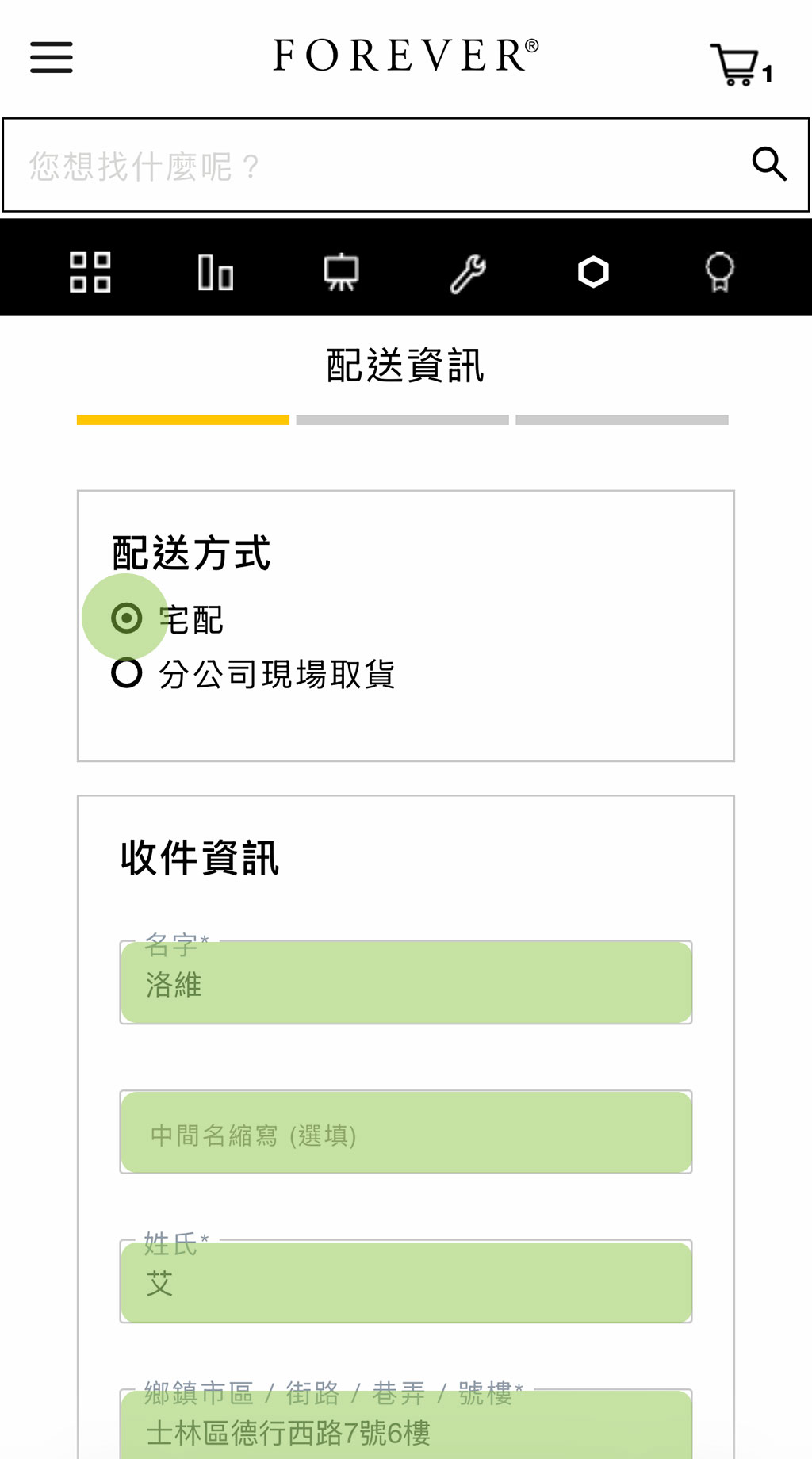Open the shopping cart
The height and width of the screenshot is (1459, 812).
pos(738,65)
